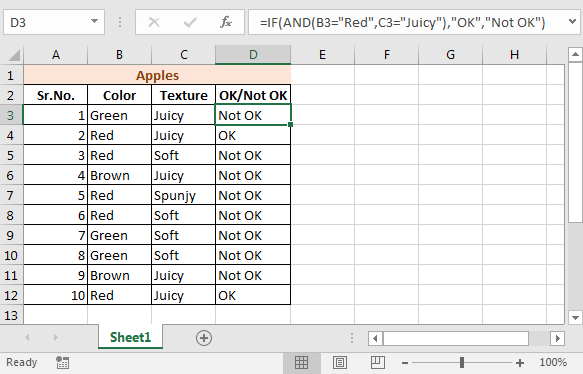Click the zoom slider handle
Screen dimensions: 583x374
coord(462,362)
